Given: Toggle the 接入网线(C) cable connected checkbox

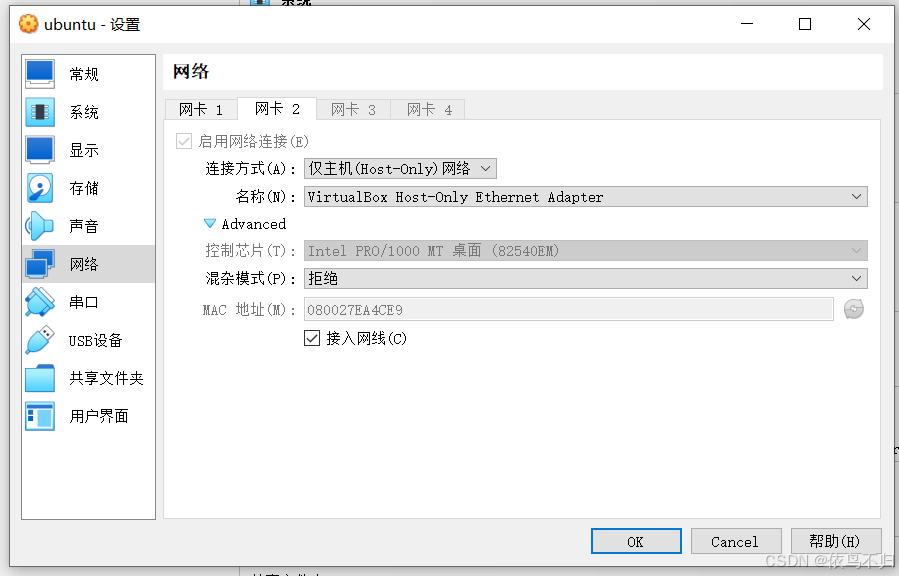Looking at the screenshot, I should (x=312, y=338).
